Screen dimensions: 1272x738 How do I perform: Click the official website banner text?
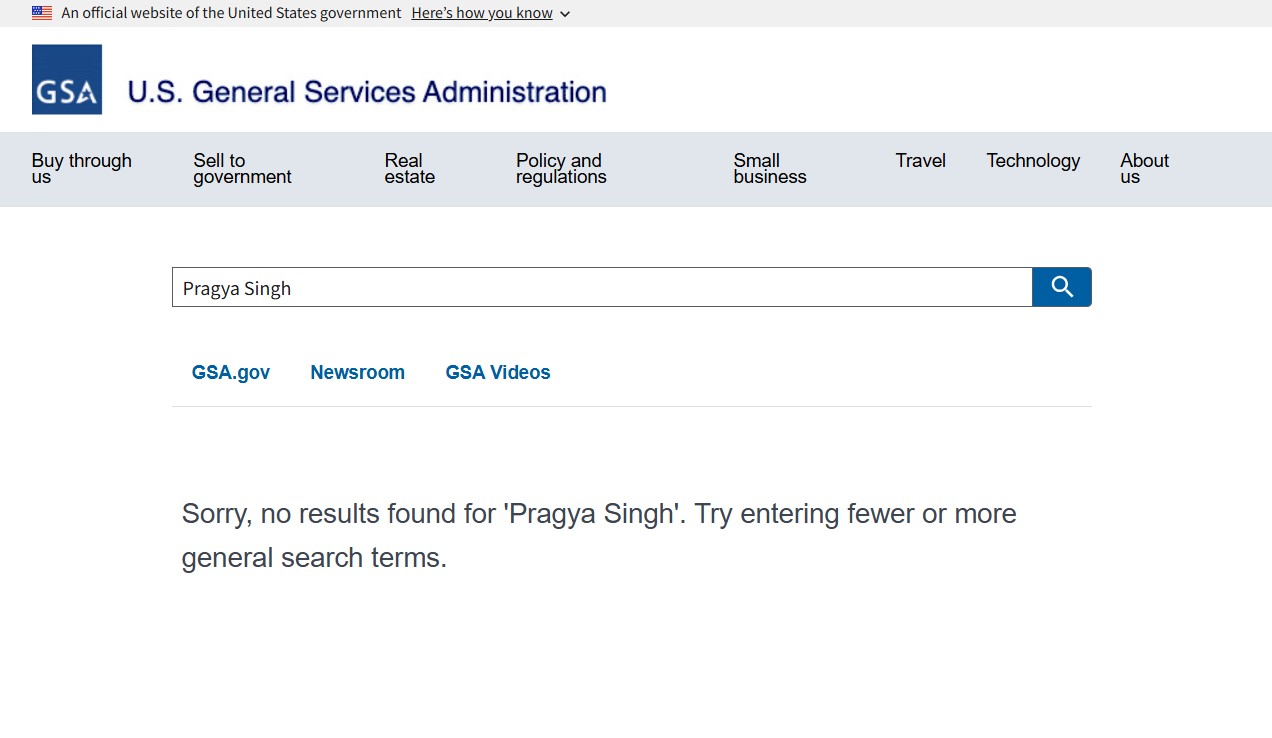[x=231, y=13]
